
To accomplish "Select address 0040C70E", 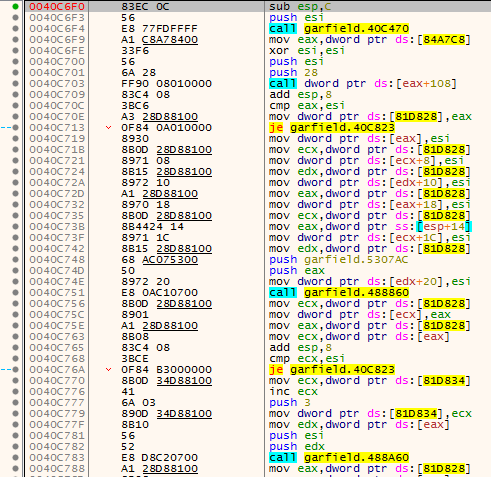I will (57, 117).
